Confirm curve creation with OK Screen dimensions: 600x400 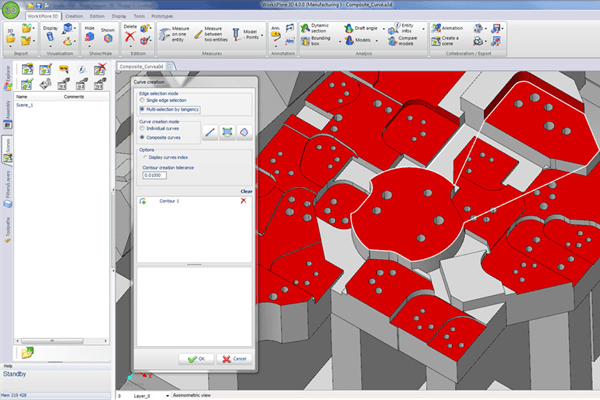tap(195, 358)
